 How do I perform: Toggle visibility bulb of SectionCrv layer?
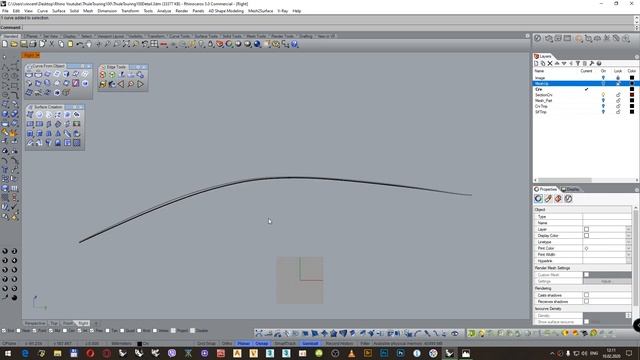tap(603, 95)
